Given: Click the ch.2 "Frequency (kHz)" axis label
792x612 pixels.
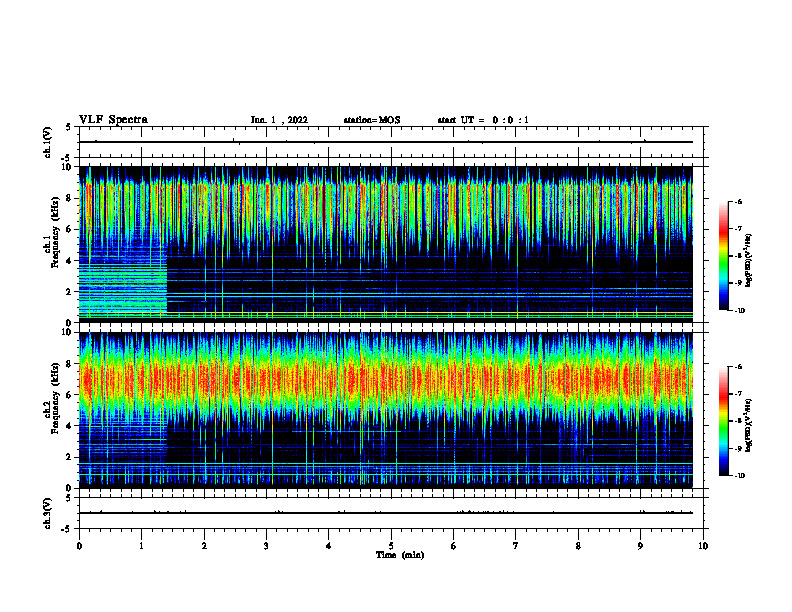Looking at the screenshot, I should click(x=55, y=398).
